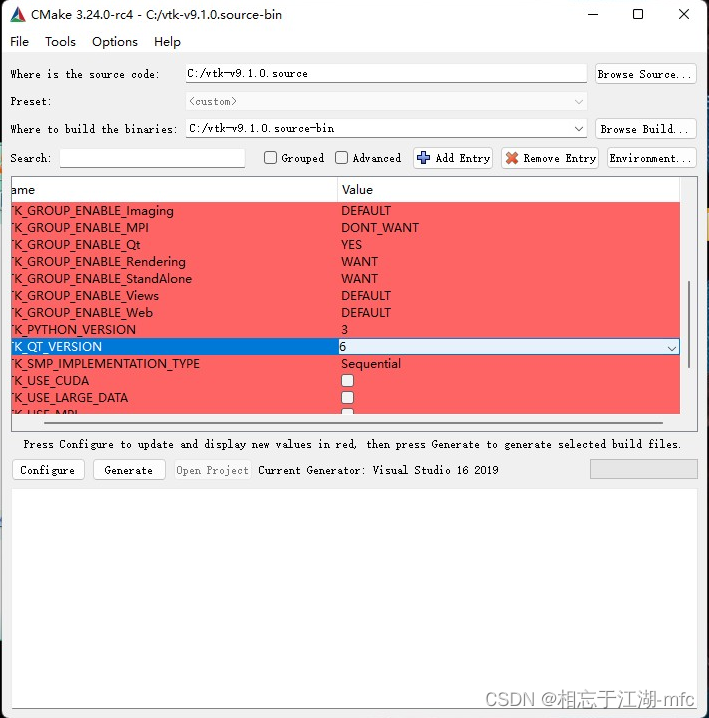Open the Options menu

pos(115,42)
